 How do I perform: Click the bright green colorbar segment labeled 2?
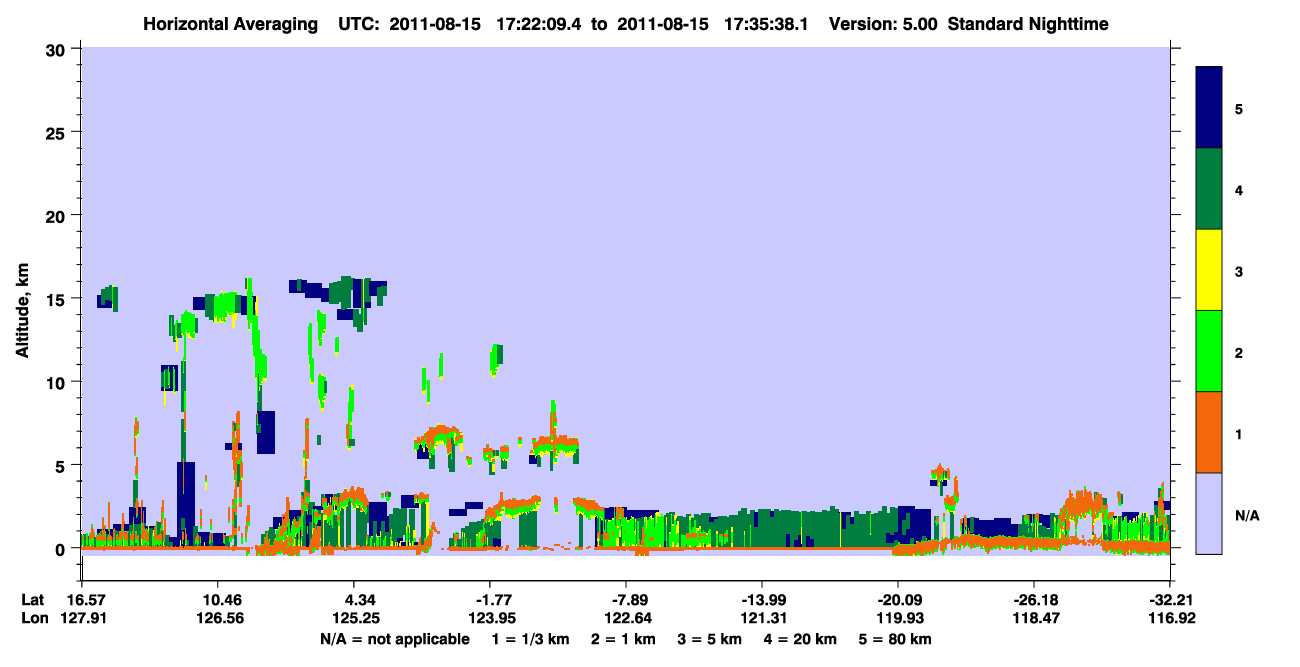1209,351
